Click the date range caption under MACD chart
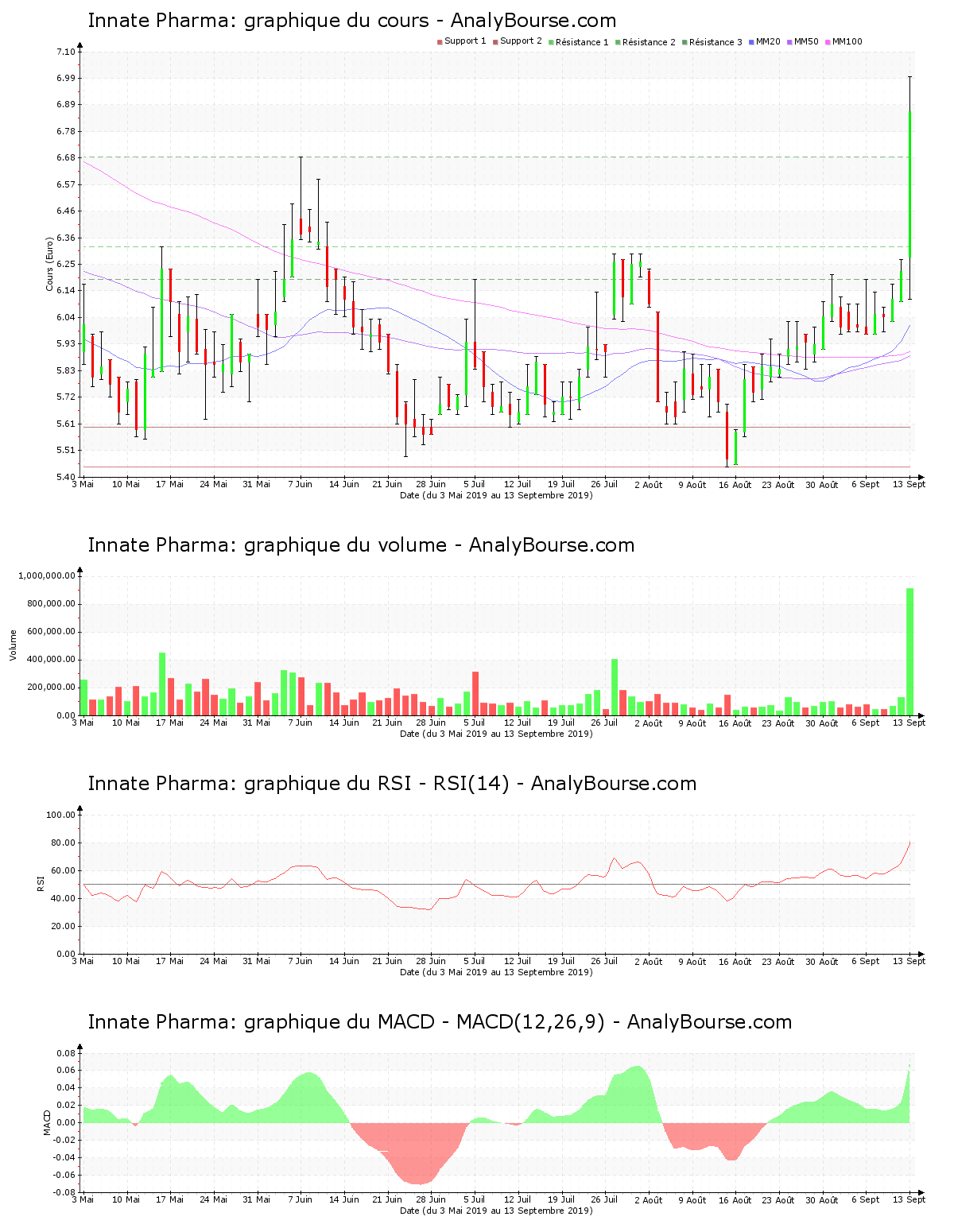The width and height of the screenshot is (954, 1232). pos(496,1211)
